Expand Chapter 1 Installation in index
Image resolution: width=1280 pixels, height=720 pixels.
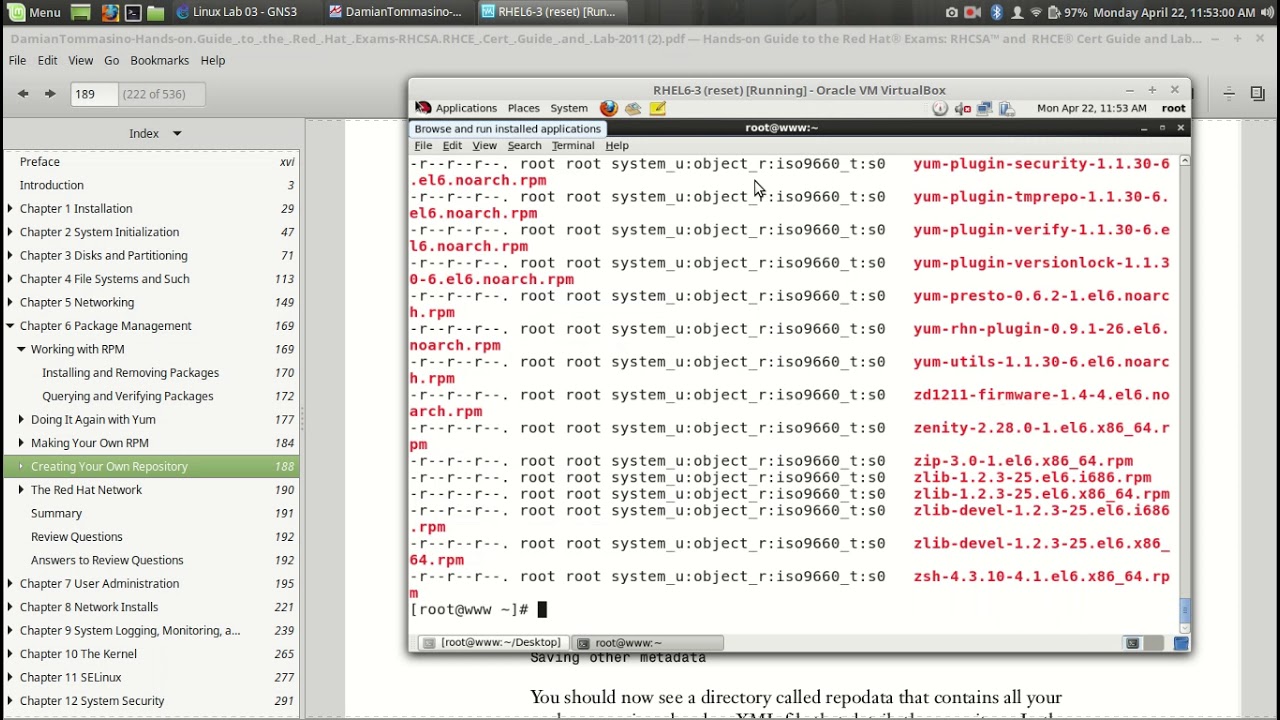(x=10, y=208)
